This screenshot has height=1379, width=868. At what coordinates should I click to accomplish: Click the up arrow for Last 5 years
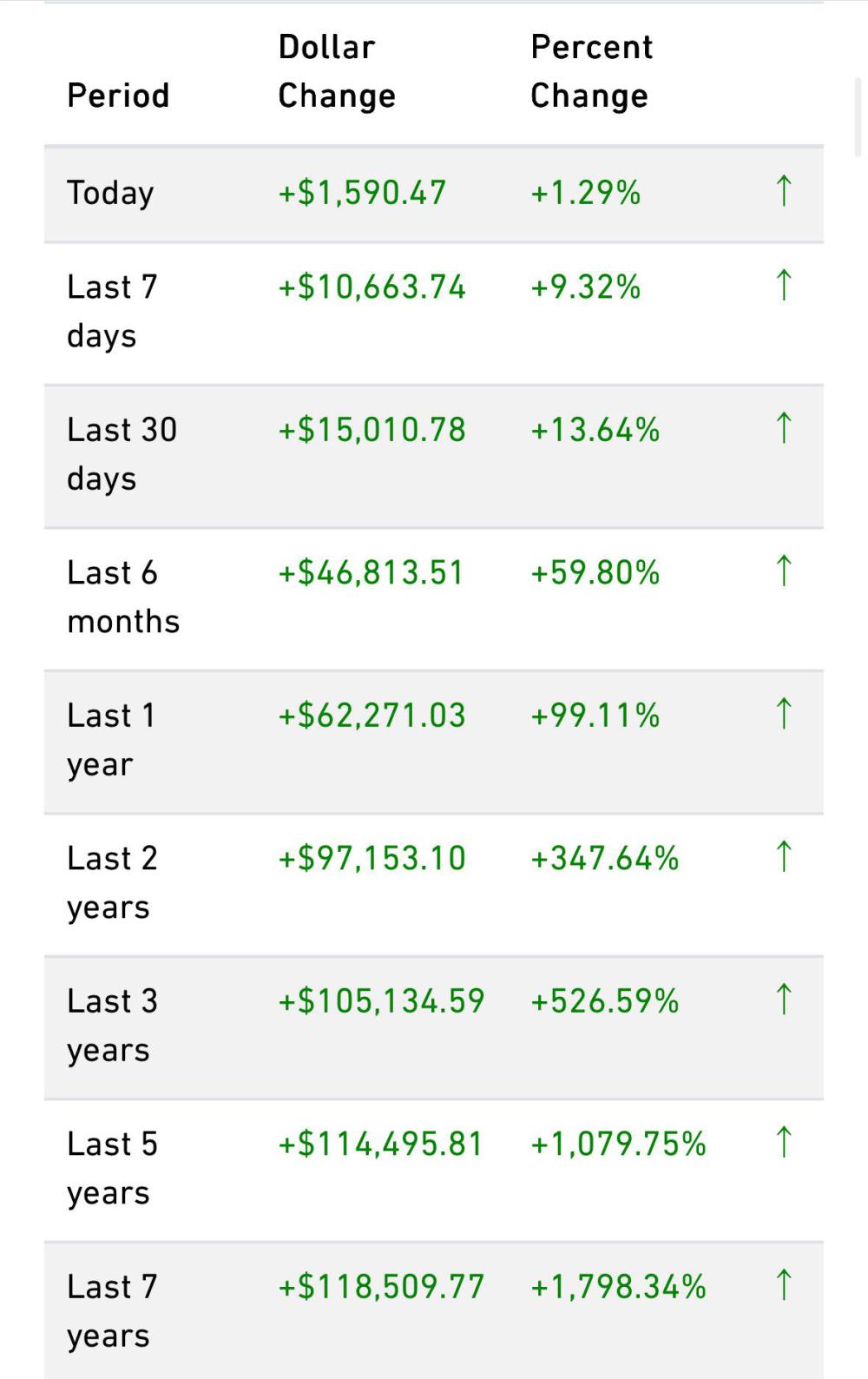click(x=783, y=1142)
